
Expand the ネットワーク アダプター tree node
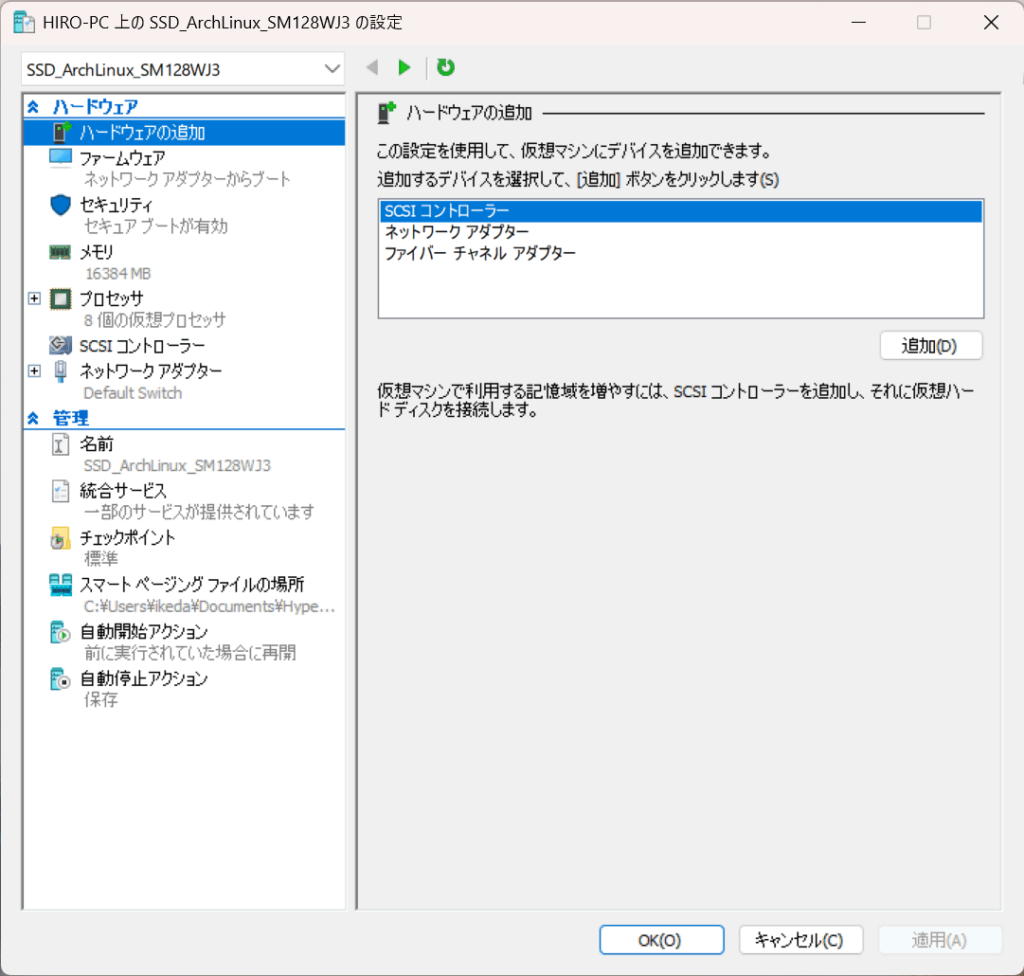coord(34,371)
